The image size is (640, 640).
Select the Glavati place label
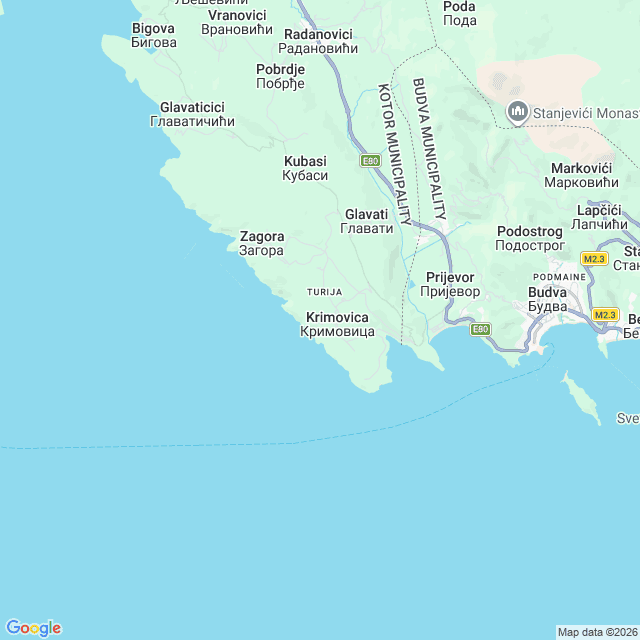coord(367,221)
